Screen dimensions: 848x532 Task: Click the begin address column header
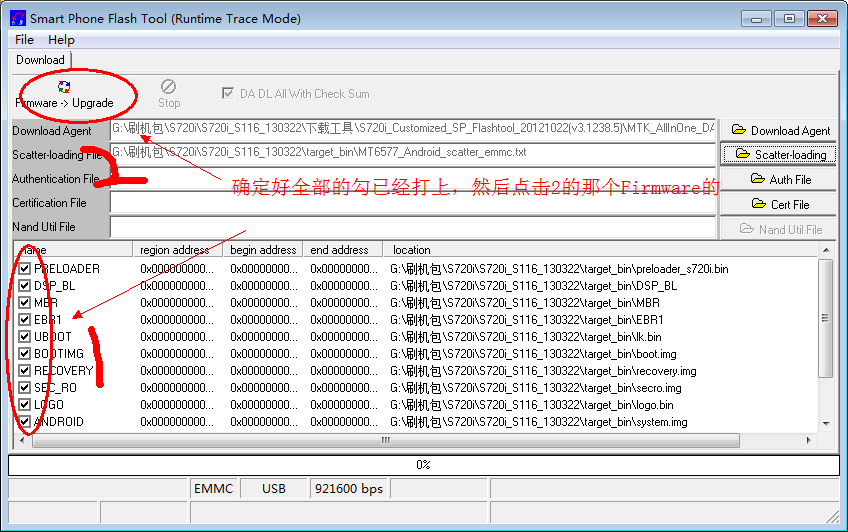(x=263, y=250)
